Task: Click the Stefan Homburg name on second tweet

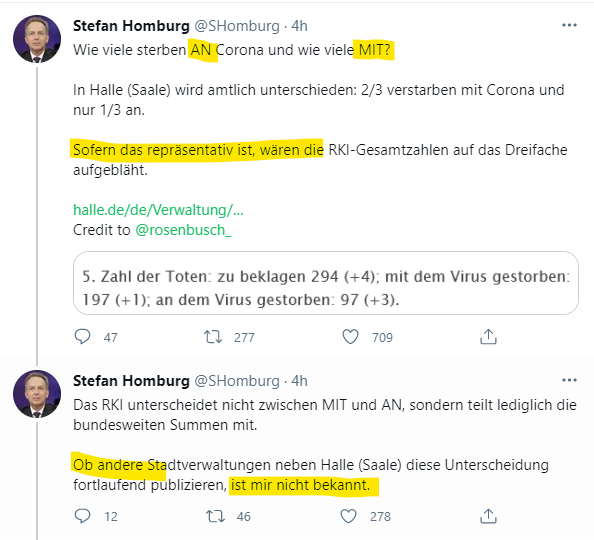Action: click(x=131, y=381)
